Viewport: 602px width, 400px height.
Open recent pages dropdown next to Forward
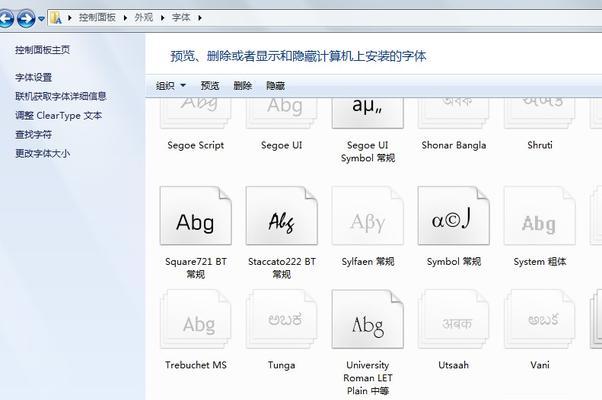click(41, 18)
